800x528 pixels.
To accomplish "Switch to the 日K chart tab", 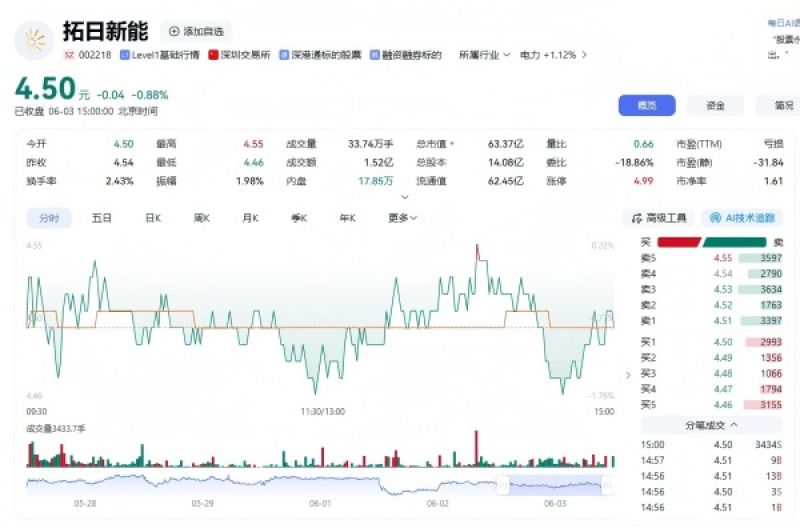I will [x=153, y=218].
